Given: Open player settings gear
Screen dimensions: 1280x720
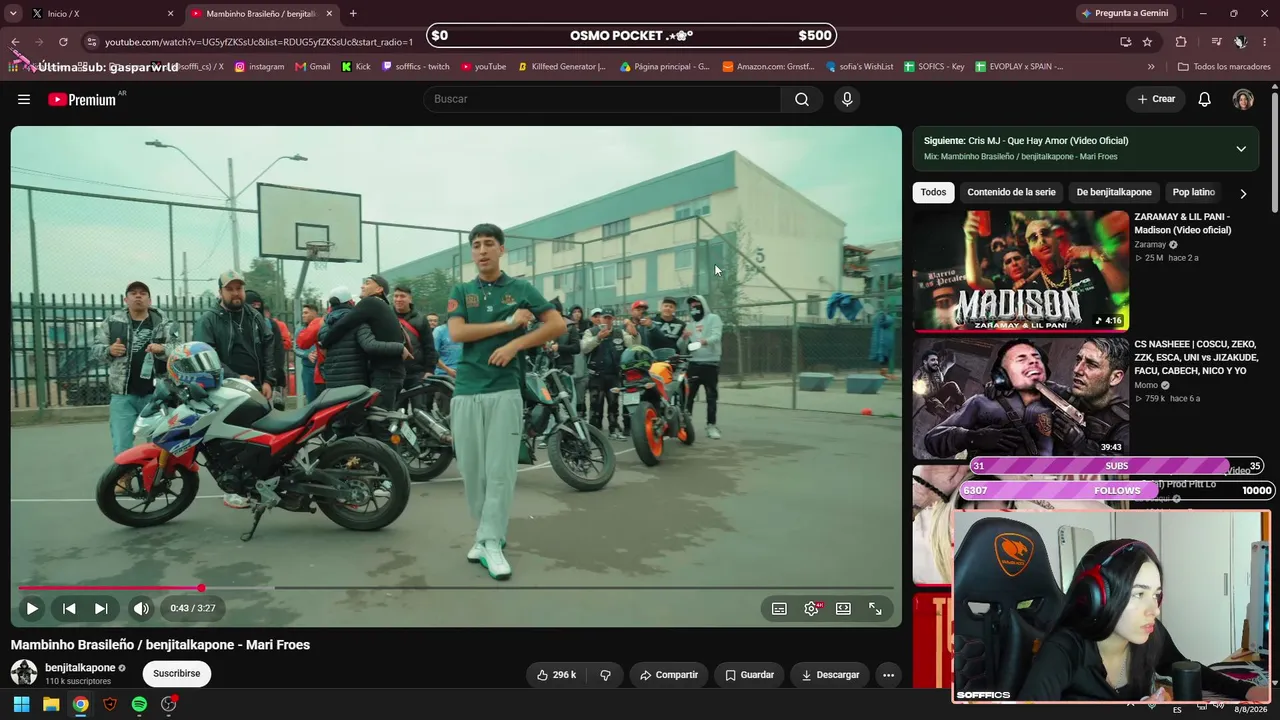Looking at the screenshot, I should [x=812, y=608].
